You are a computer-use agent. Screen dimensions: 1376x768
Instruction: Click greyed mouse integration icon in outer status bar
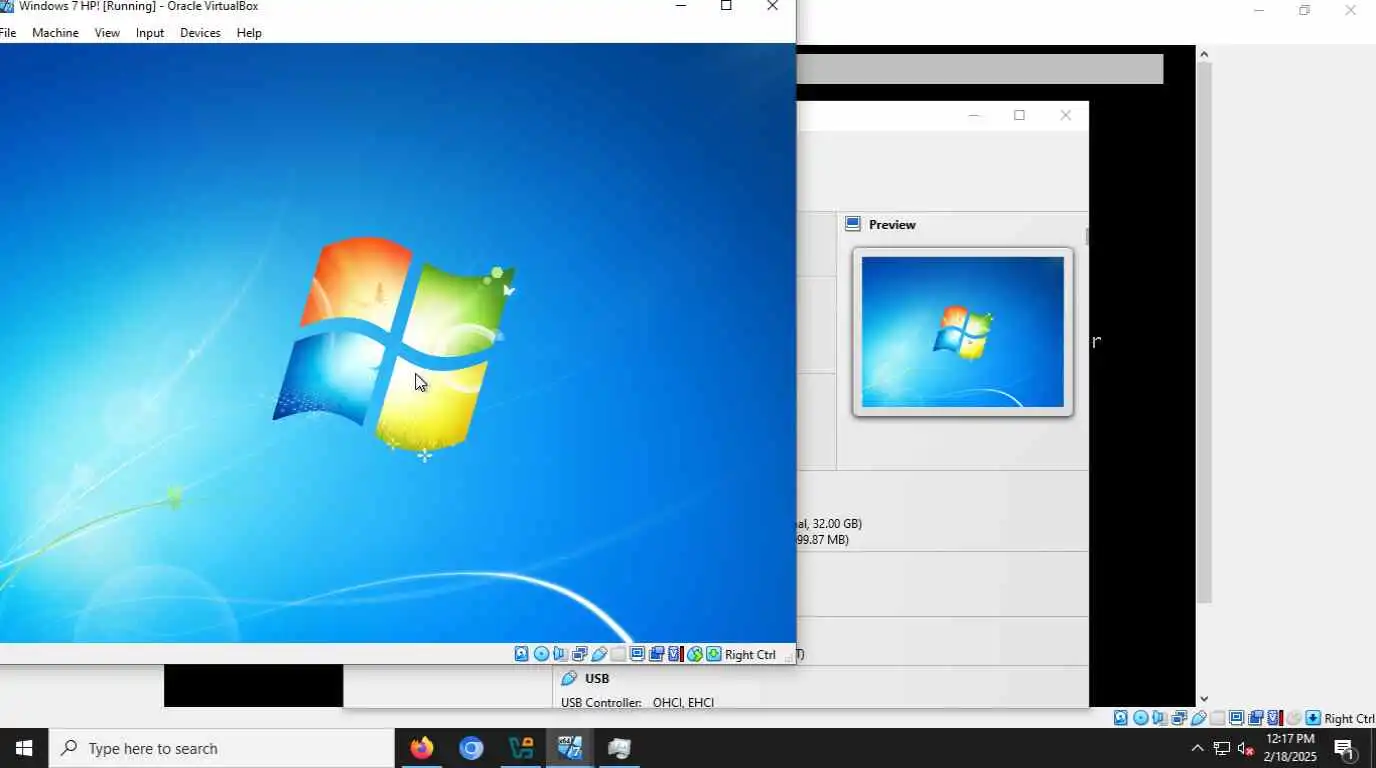1293,718
